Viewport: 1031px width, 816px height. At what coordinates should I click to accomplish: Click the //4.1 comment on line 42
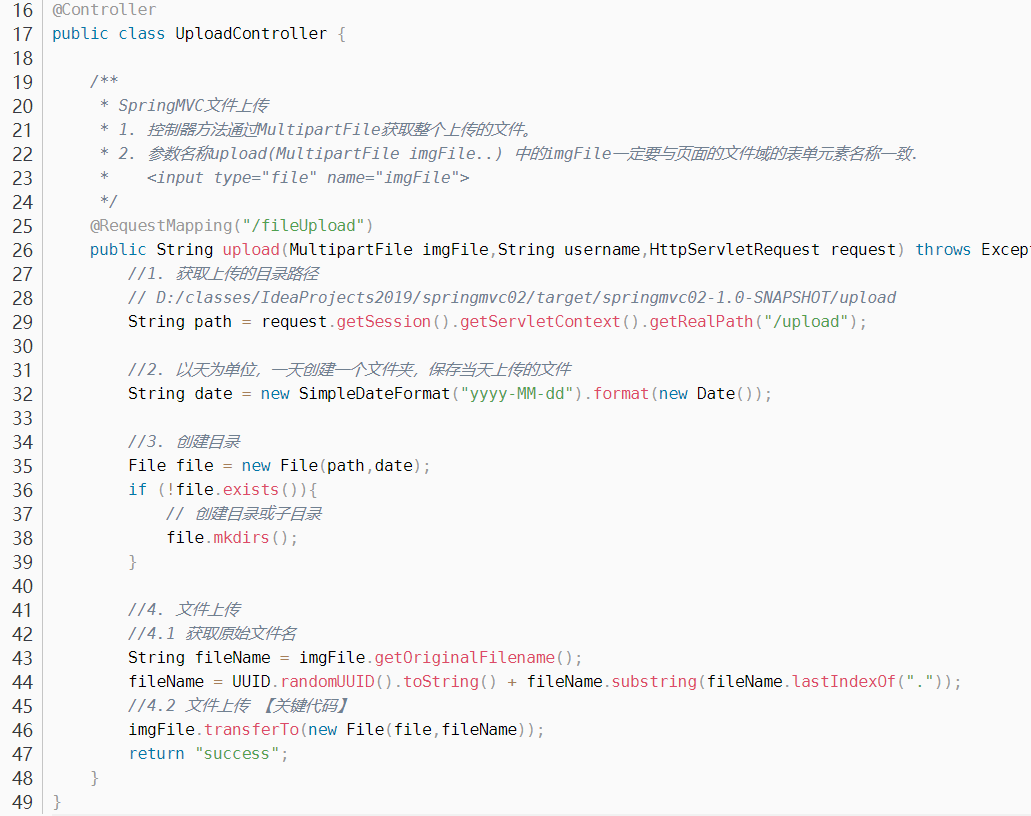(212, 634)
